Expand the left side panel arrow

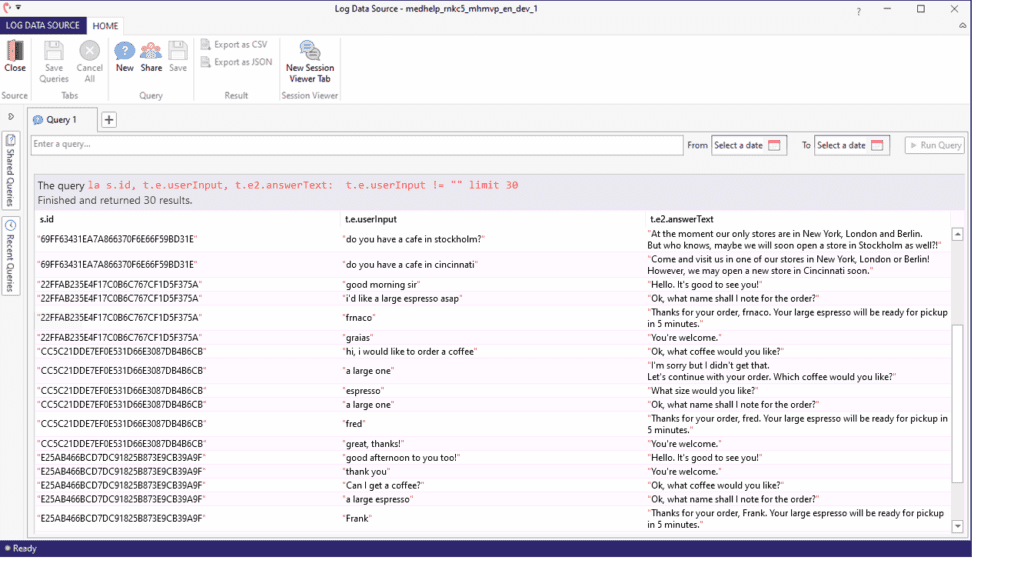(x=11, y=117)
